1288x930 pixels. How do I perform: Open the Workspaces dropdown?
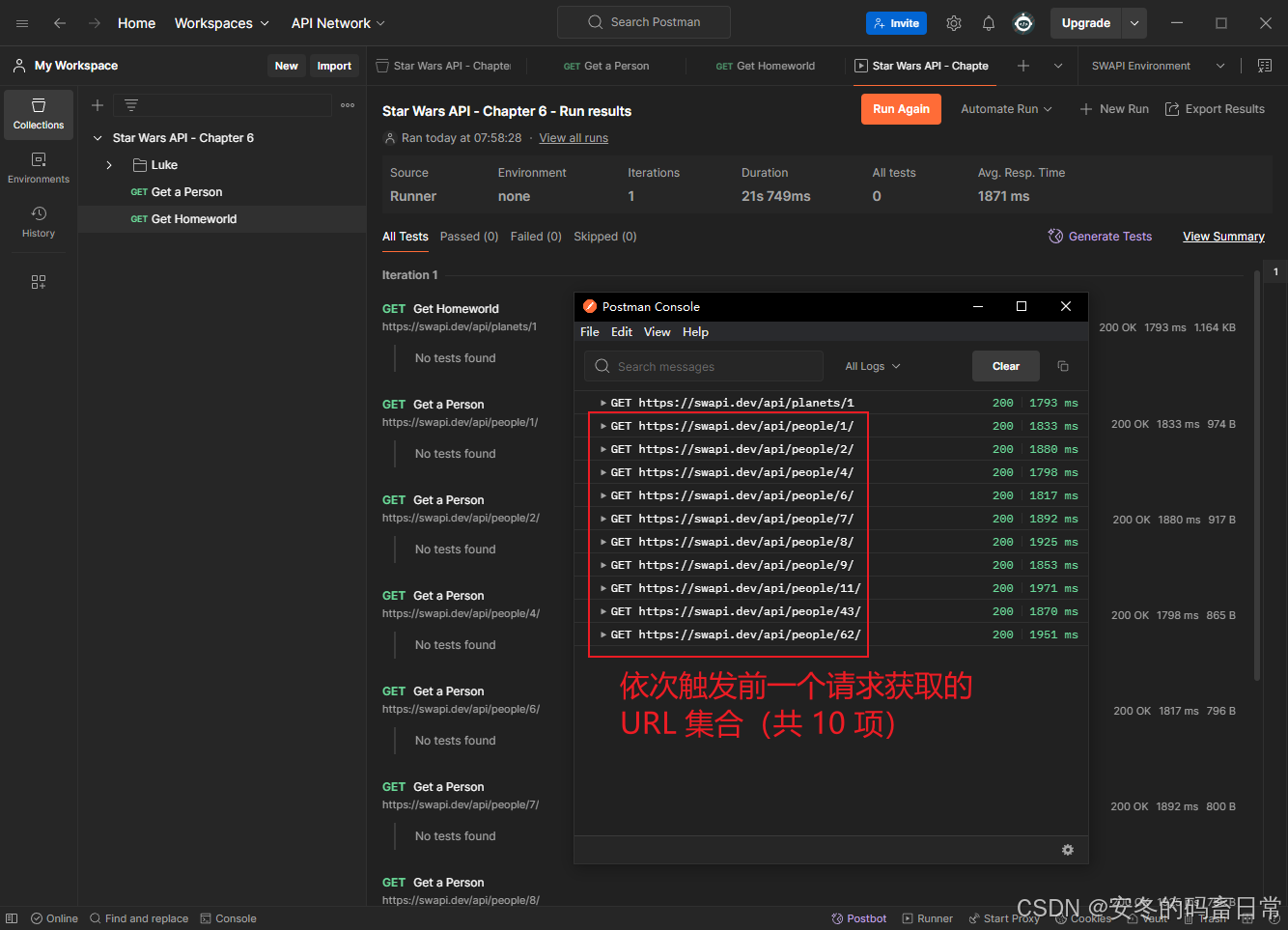point(222,23)
